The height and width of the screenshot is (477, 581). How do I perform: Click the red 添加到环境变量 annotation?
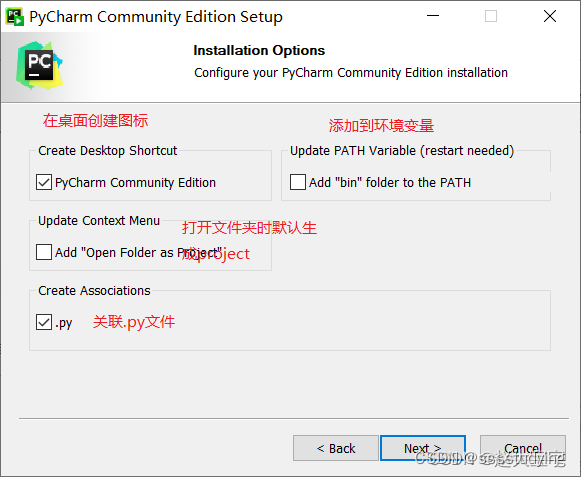pos(381,126)
